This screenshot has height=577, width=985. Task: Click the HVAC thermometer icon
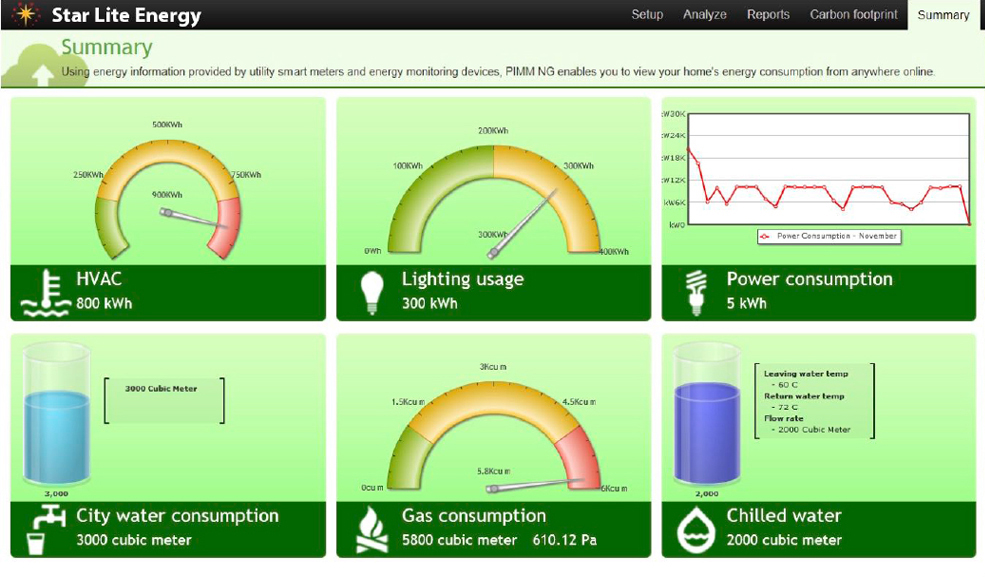tap(44, 292)
